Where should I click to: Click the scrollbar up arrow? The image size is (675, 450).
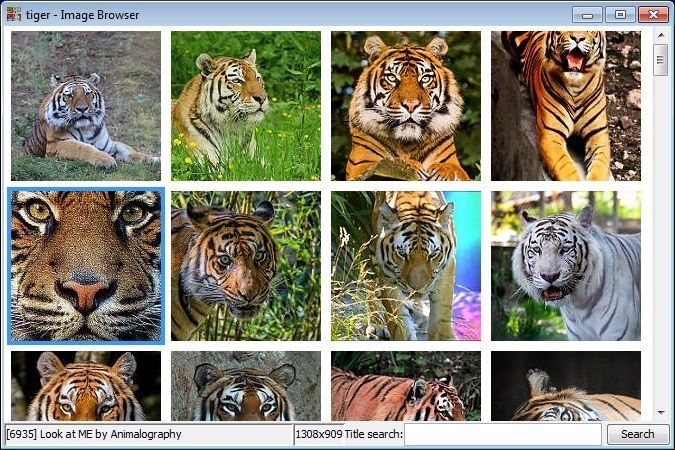(x=660, y=35)
